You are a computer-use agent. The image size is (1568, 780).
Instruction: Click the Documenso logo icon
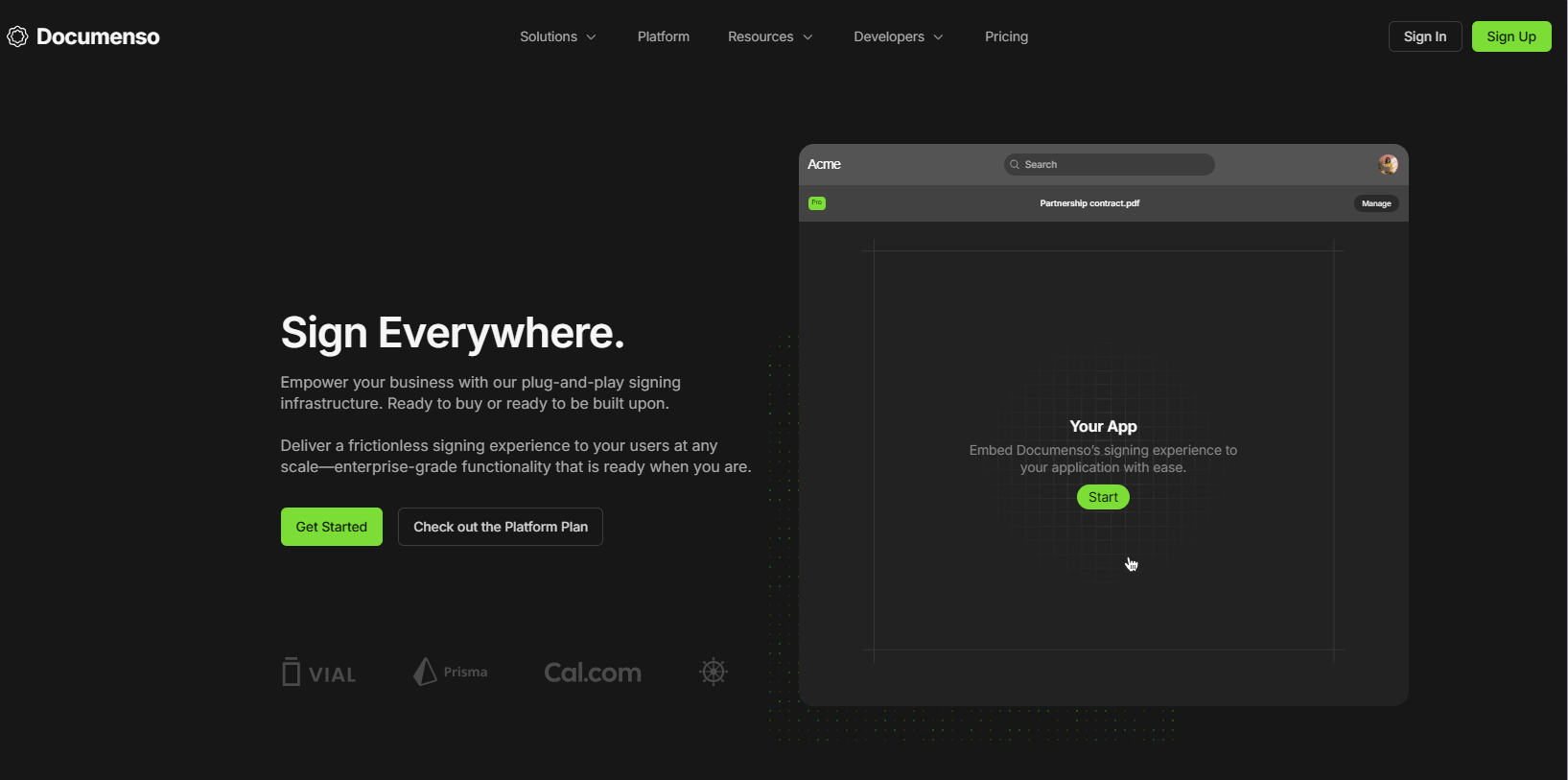(17, 36)
